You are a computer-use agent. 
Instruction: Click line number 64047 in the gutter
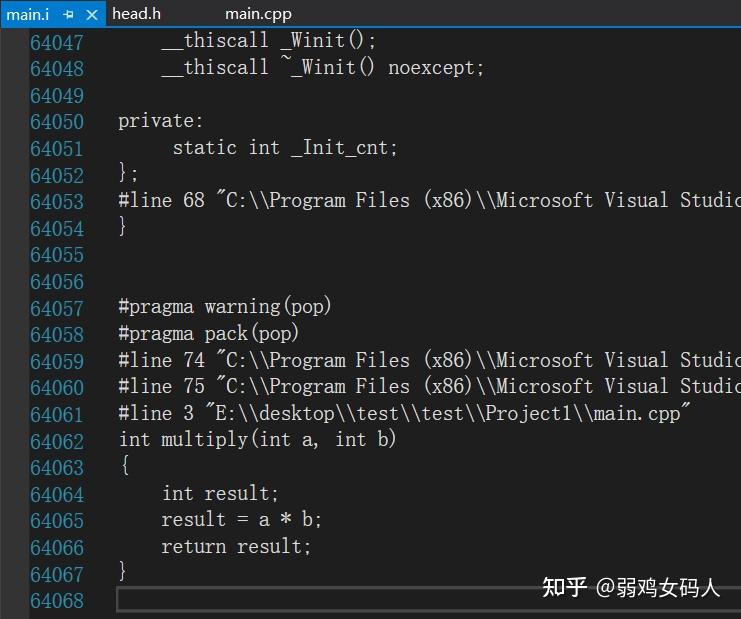point(57,42)
